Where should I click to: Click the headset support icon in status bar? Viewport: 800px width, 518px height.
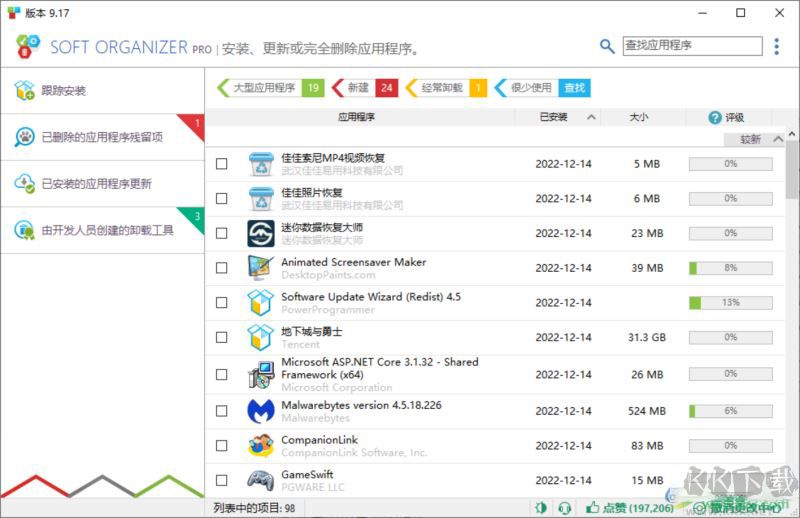click(x=565, y=508)
